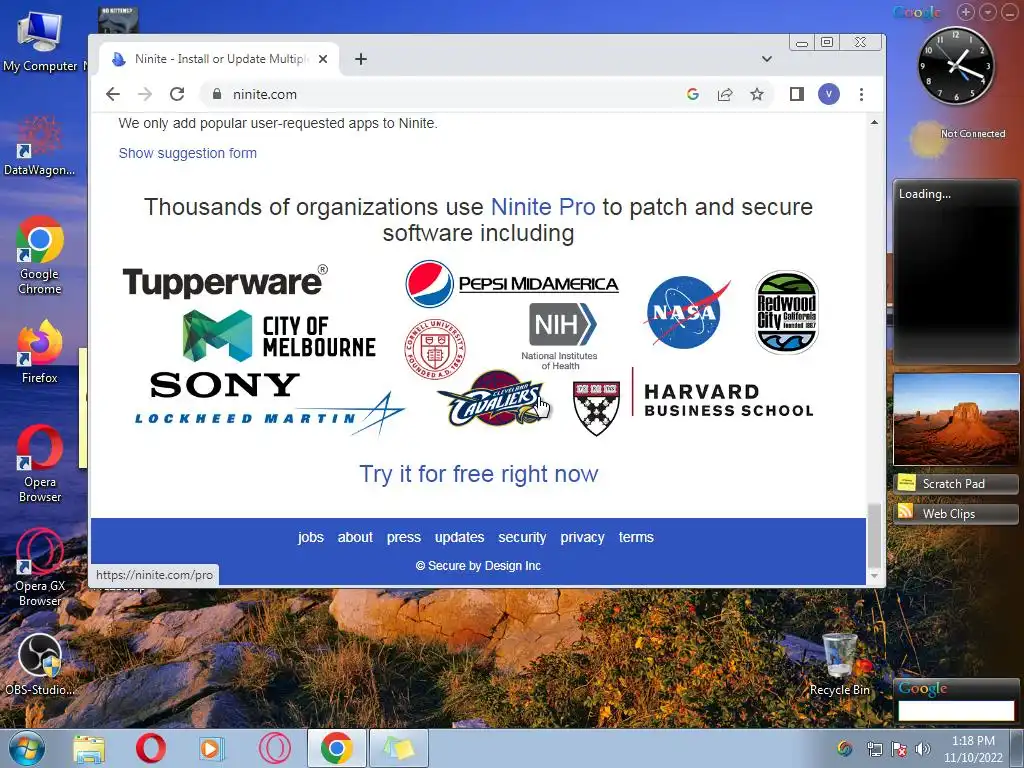Select the Opera GX Browser desktop shortcut
Viewport: 1024px width, 768px height.
click(x=39, y=568)
